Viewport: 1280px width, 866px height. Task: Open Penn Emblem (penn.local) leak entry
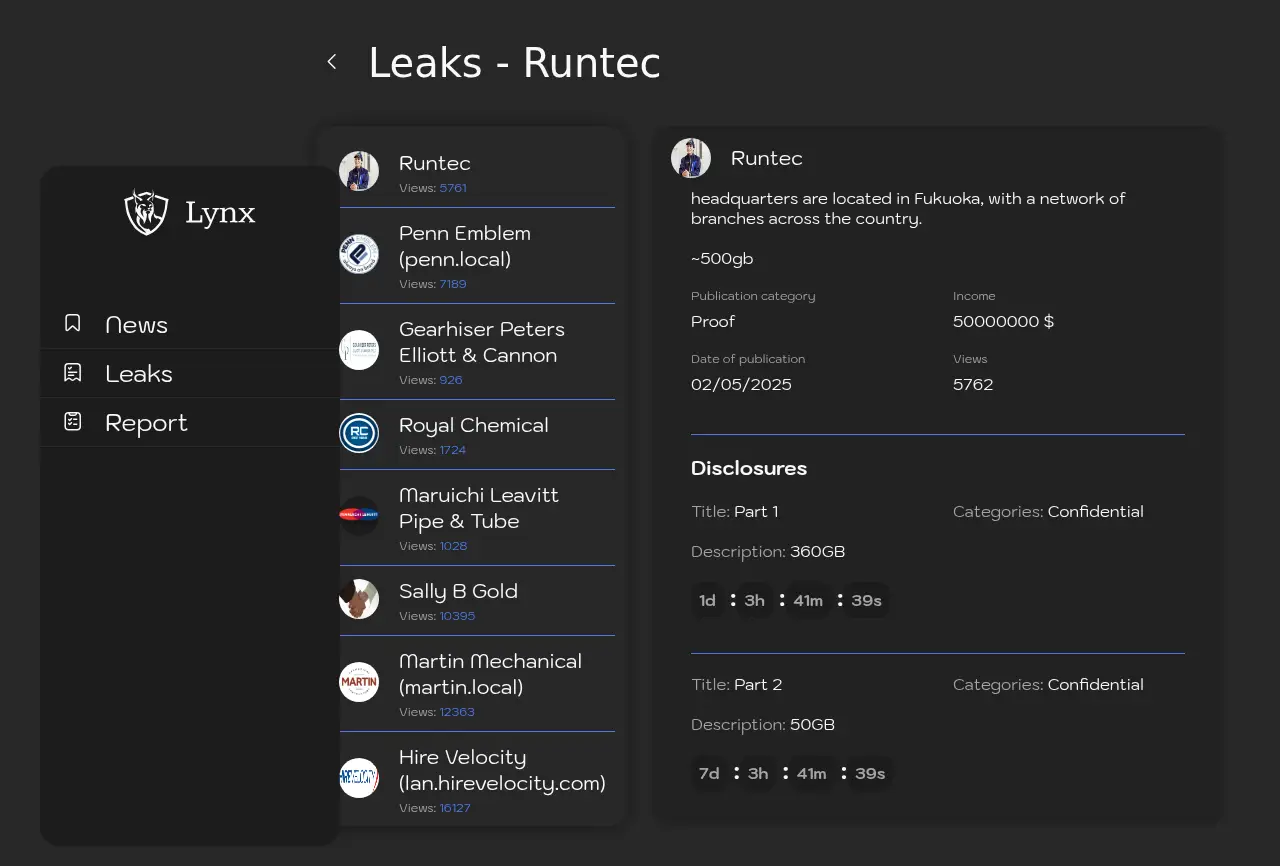[x=465, y=247]
